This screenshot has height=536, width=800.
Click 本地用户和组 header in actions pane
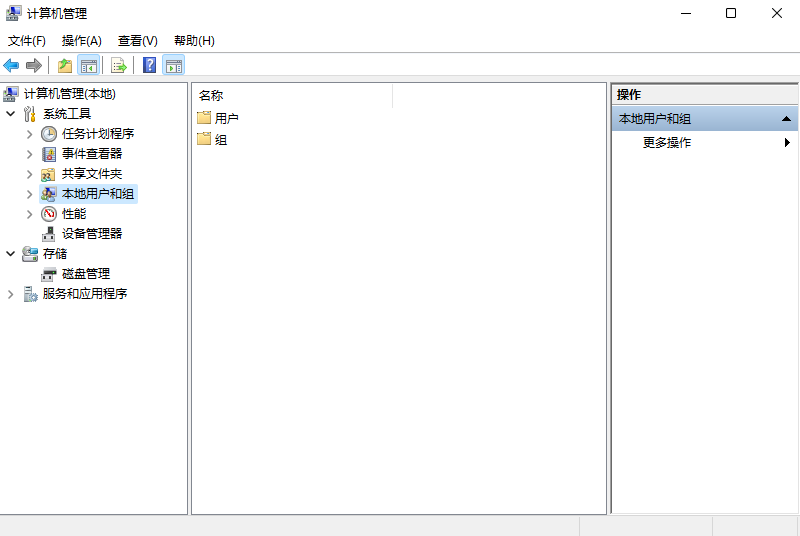[x=705, y=119]
